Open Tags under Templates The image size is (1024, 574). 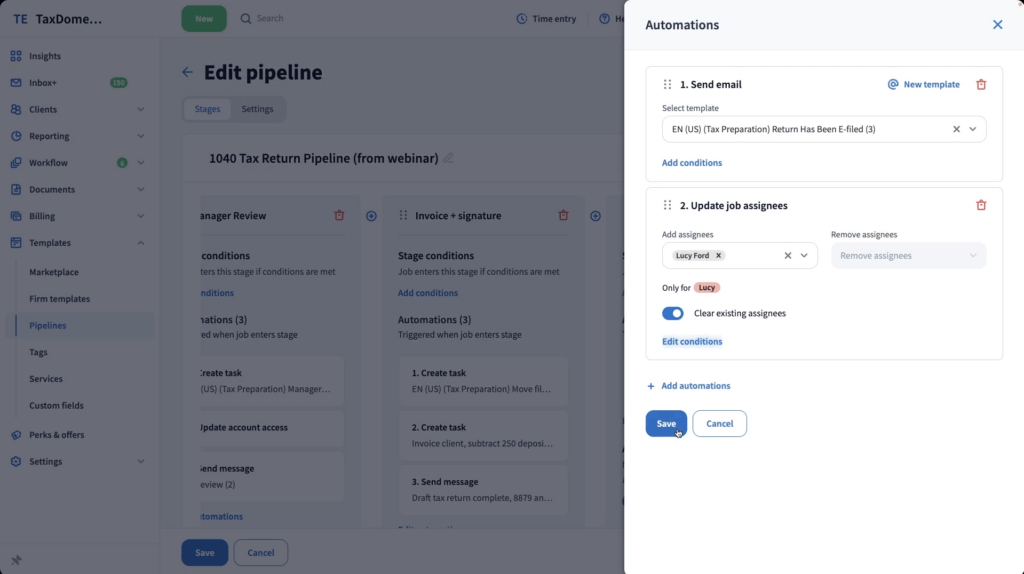pyautogui.click(x=38, y=352)
